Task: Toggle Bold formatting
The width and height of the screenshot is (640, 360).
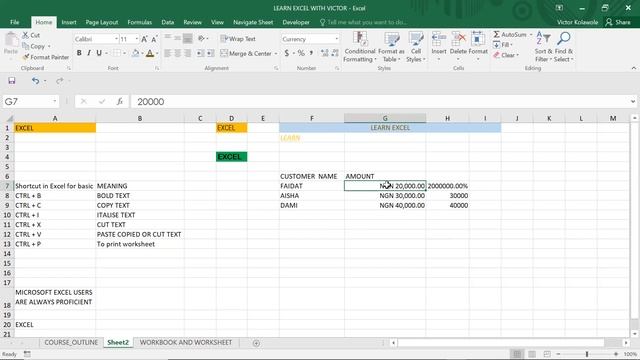Action: (79, 53)
